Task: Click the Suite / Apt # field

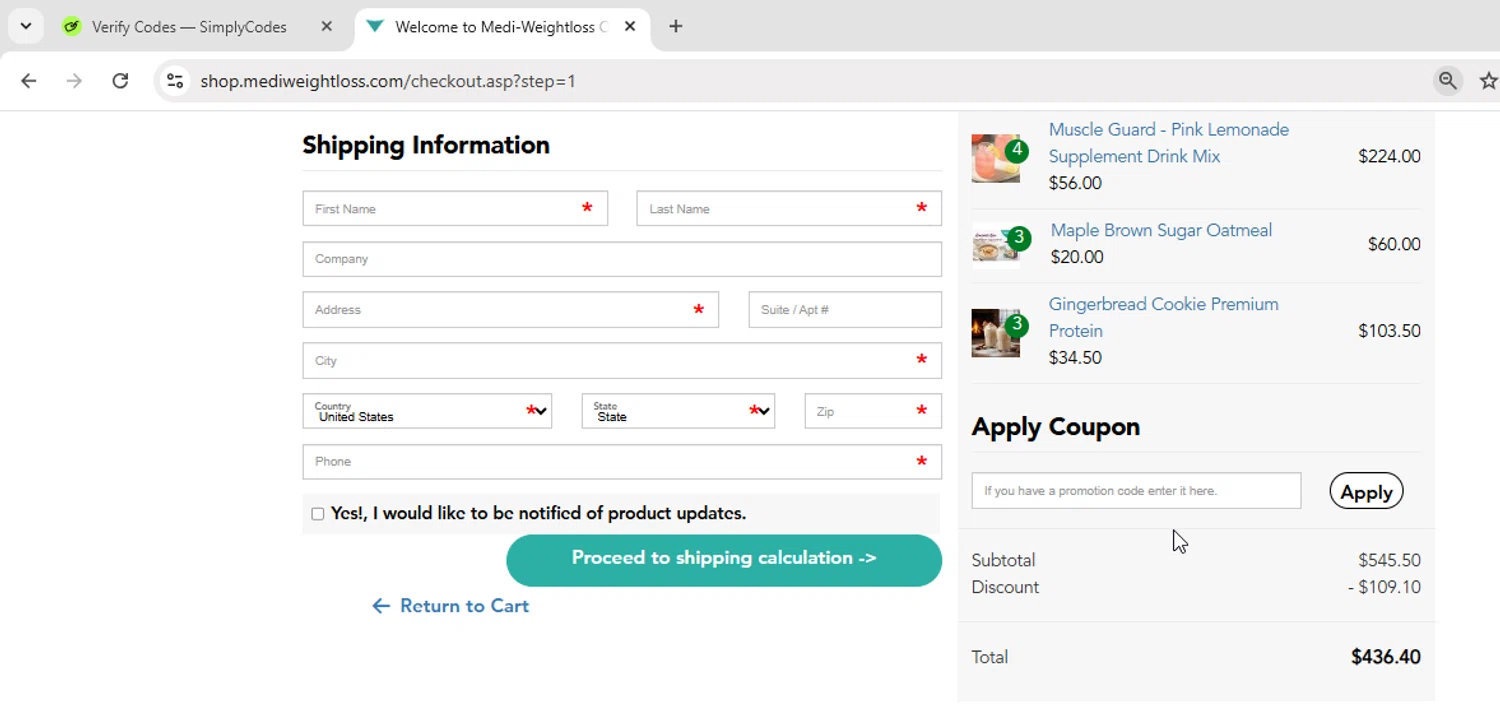Action: [x=845, y=310]
